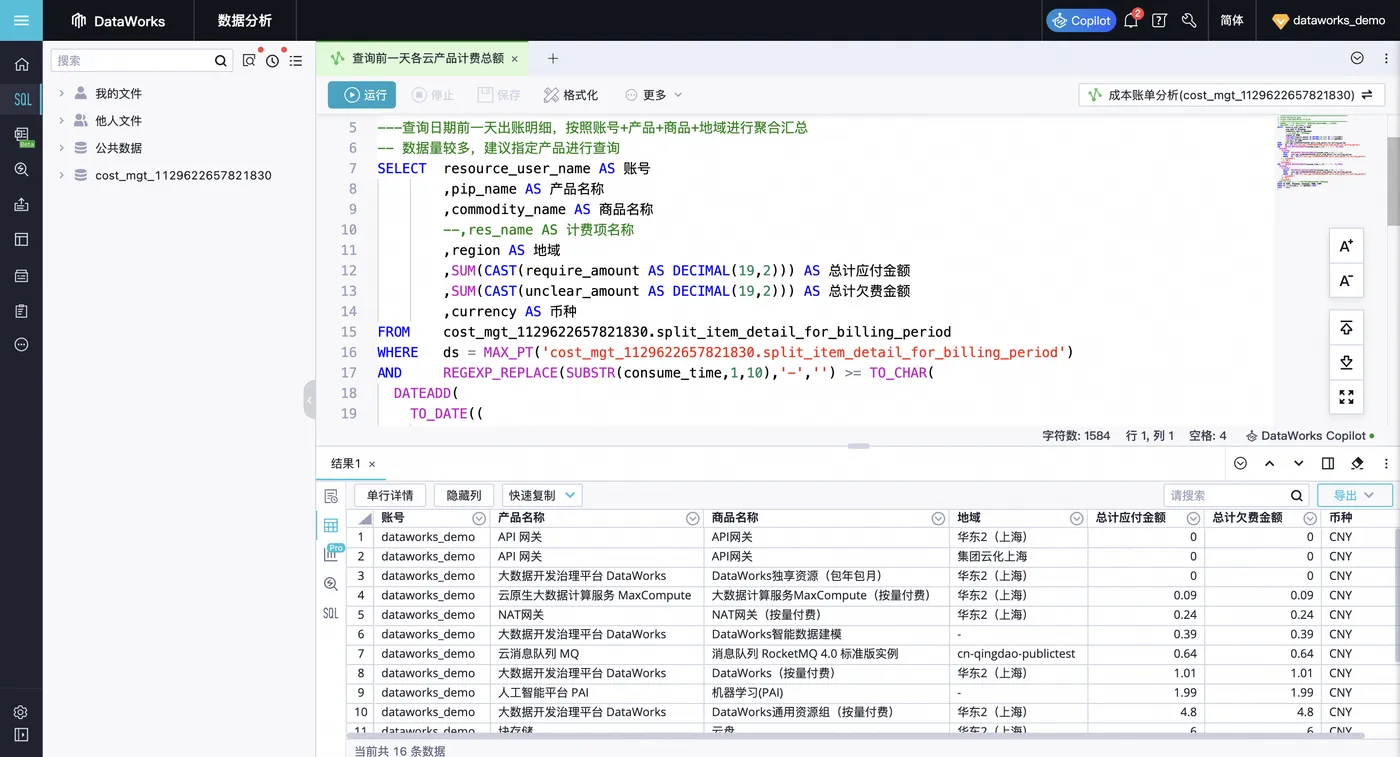The height and width of the screenshot is (757, 1400).
Task: Click the 单行详情 button
Action: point(390,495)
